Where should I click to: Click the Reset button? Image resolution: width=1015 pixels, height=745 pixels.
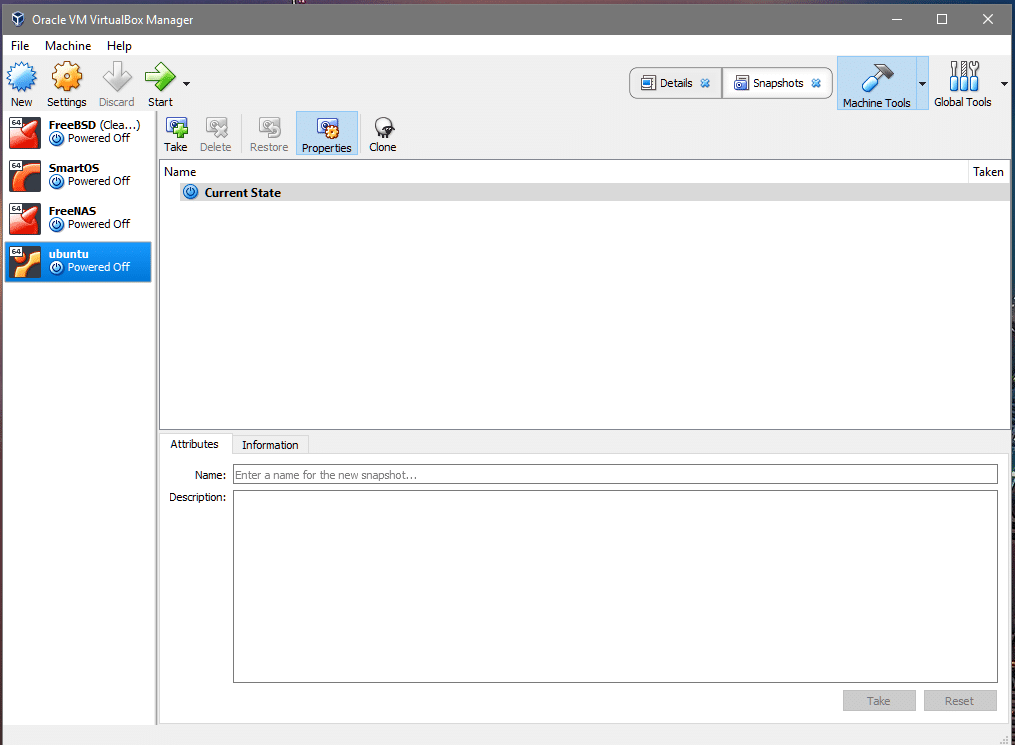(x=960, y=701)
